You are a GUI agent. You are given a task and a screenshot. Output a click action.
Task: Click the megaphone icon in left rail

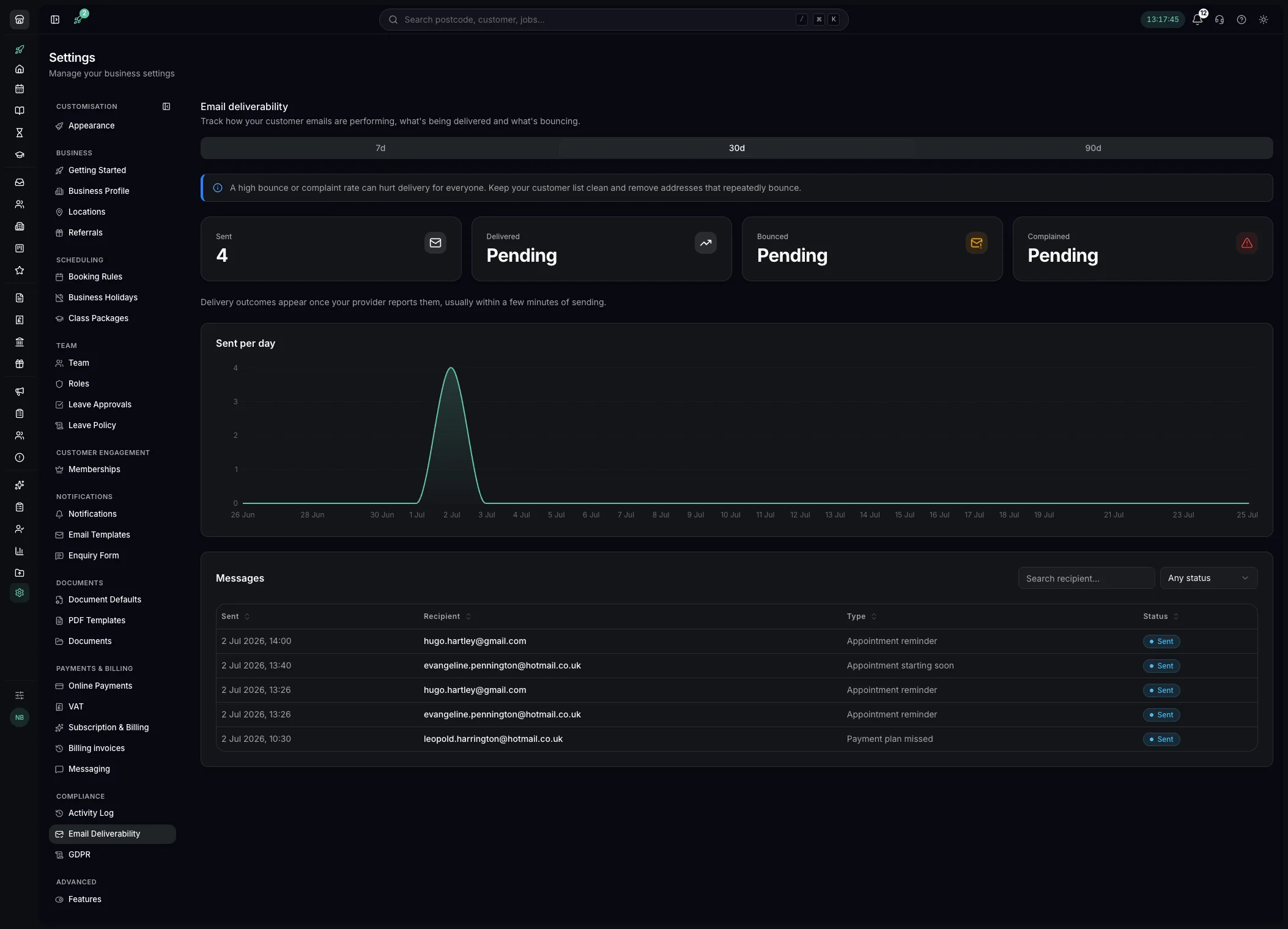[x=20, y=391]
